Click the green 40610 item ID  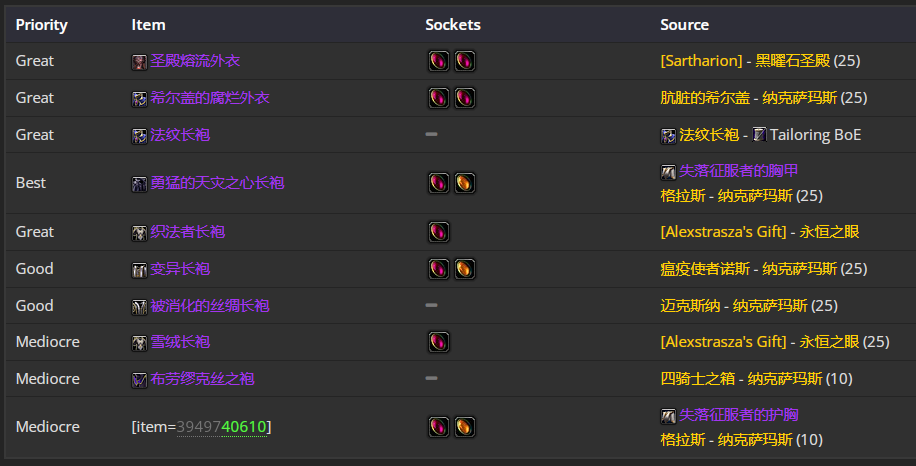[244, 427]
